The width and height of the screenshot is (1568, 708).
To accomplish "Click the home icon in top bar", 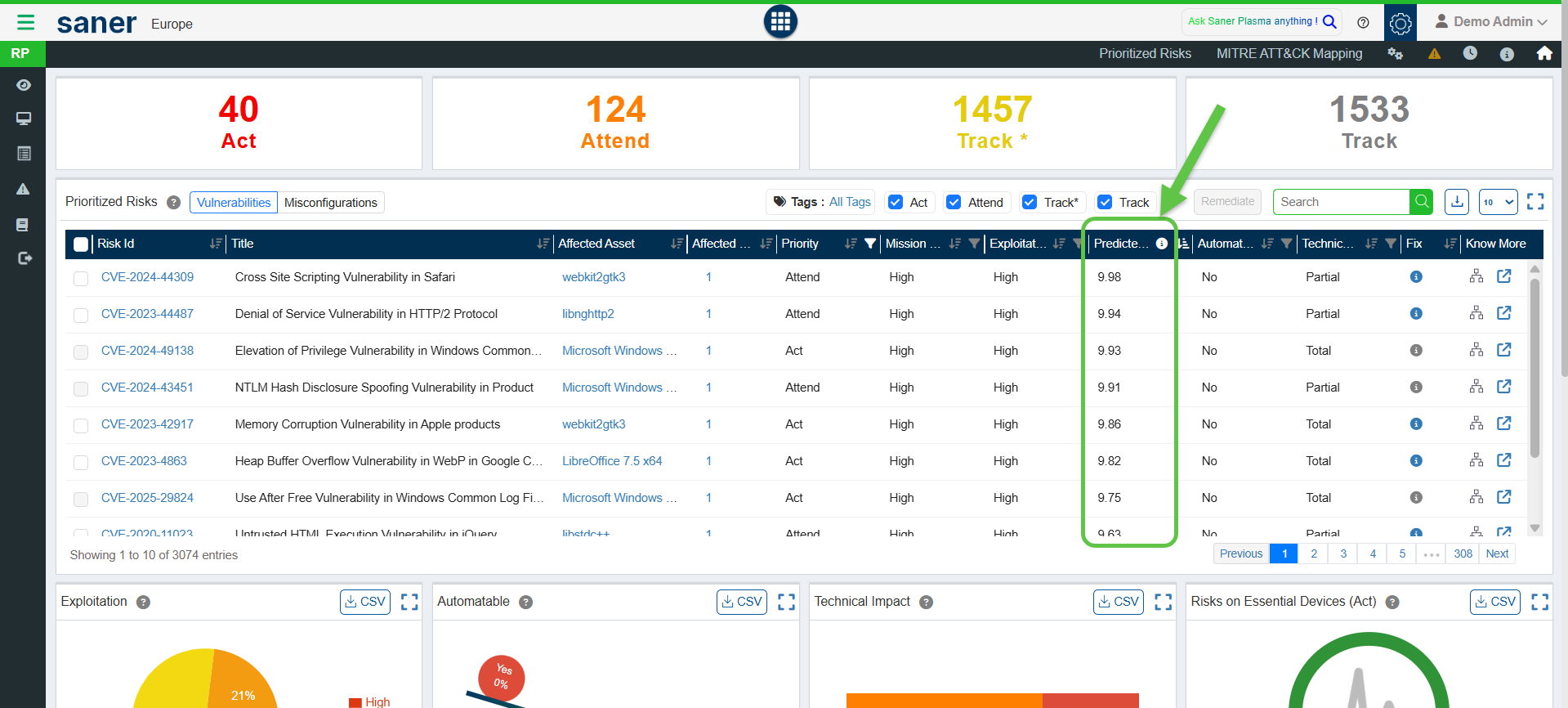I will click(1543, 53).
